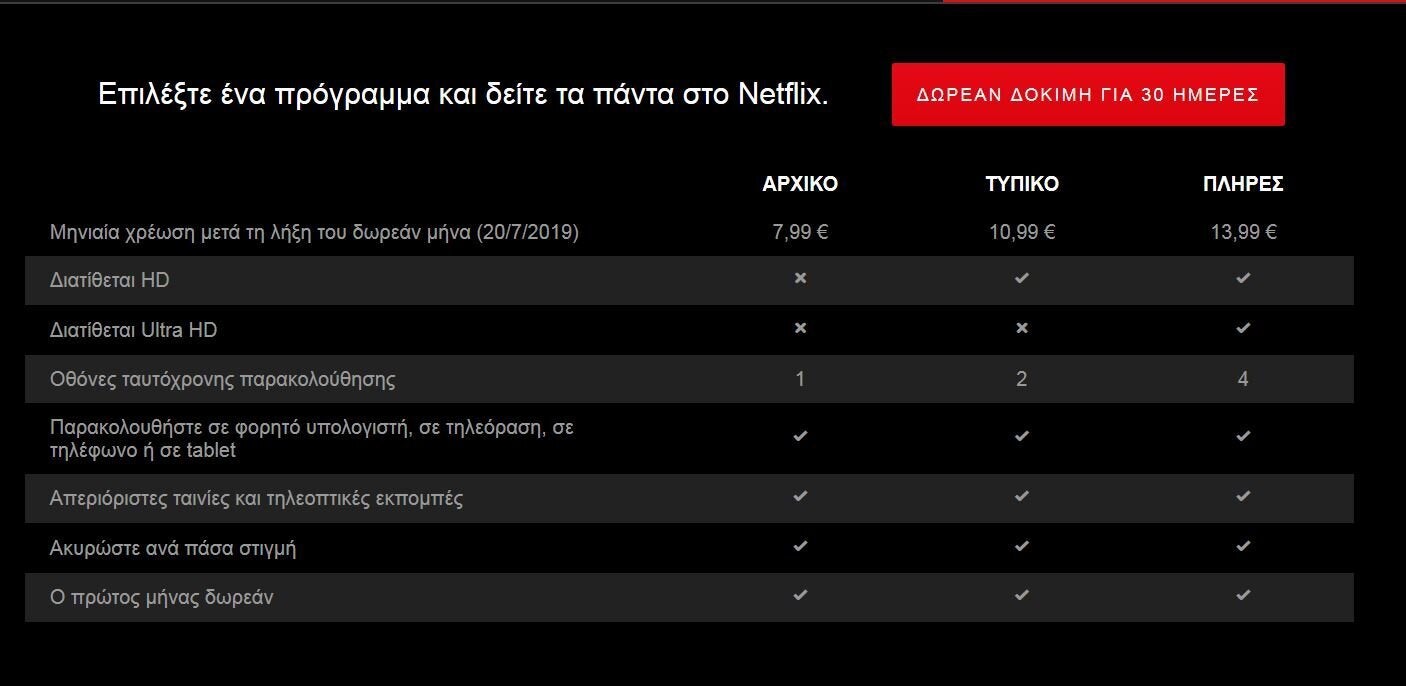Click the 'Διατίθεται Ultra HD' row label

tap(133, 330)
